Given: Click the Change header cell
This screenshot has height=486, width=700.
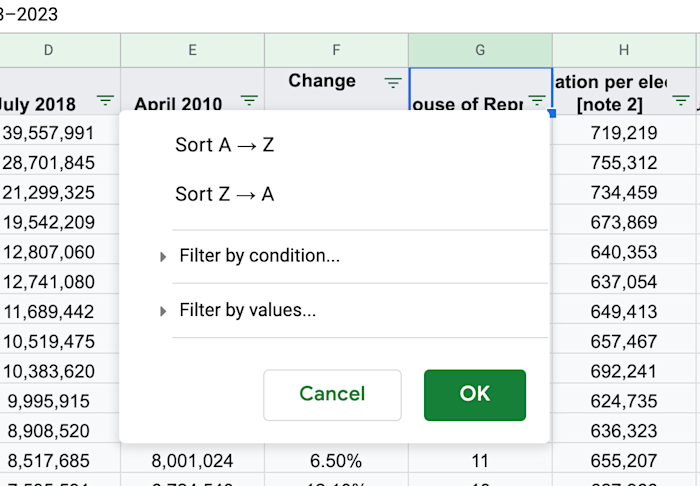Looking at the screenshot, I should point(337,89).
